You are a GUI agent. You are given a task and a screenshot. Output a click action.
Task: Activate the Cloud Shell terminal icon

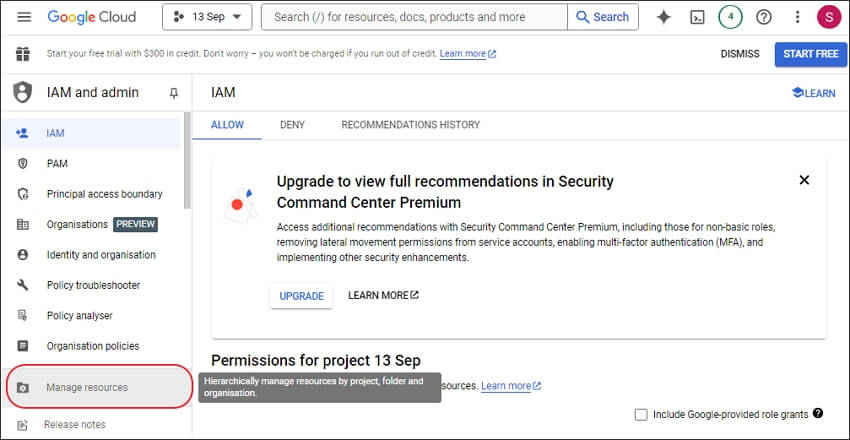(697, 17)
